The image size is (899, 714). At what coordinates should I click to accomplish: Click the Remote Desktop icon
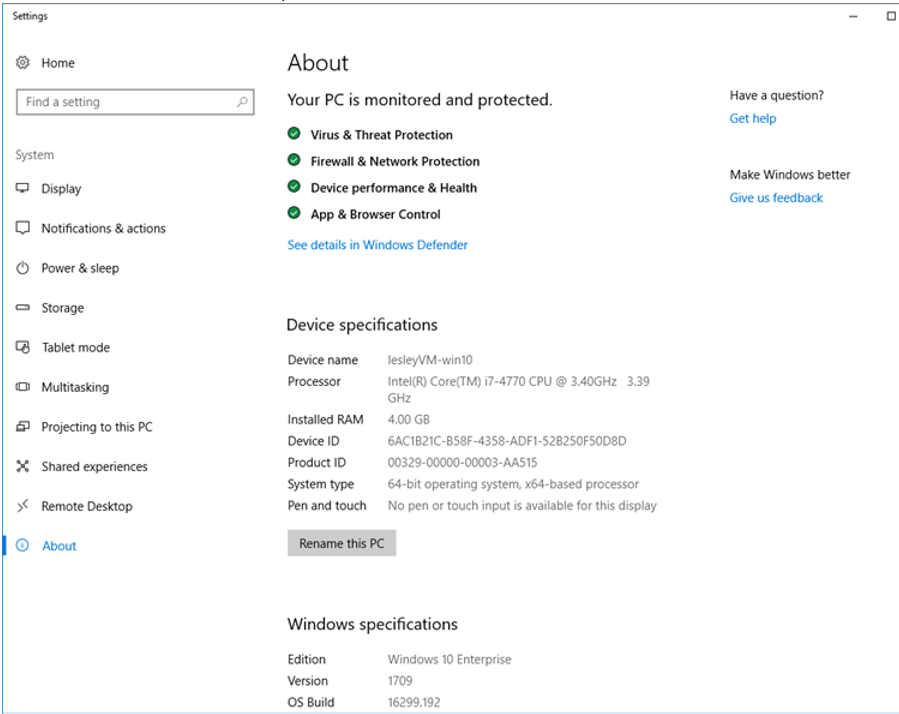pos(22,506)
